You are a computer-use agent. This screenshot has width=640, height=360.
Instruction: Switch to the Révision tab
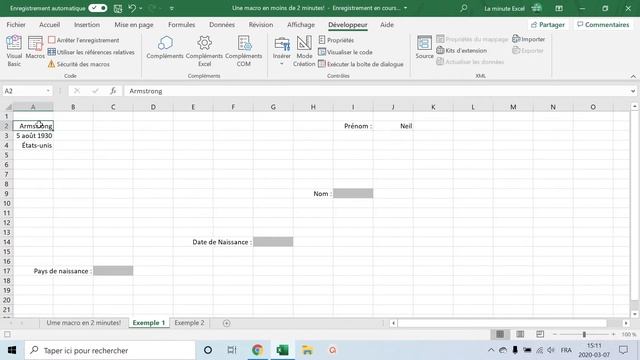point(261,24)
